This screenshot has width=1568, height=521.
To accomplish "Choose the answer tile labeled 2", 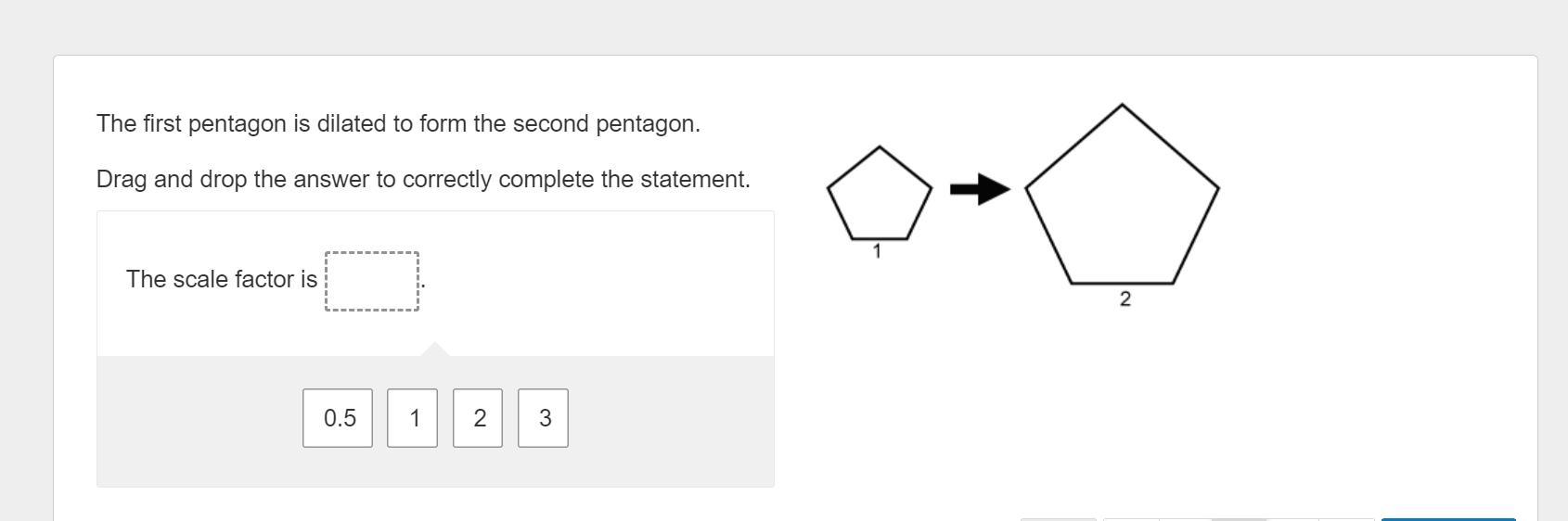I will (478, 418).
